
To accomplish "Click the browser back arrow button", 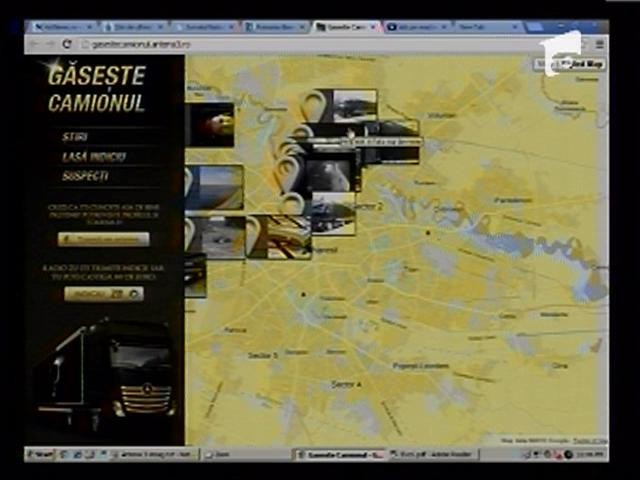I will pyautogui.click(x=33, y=44).
